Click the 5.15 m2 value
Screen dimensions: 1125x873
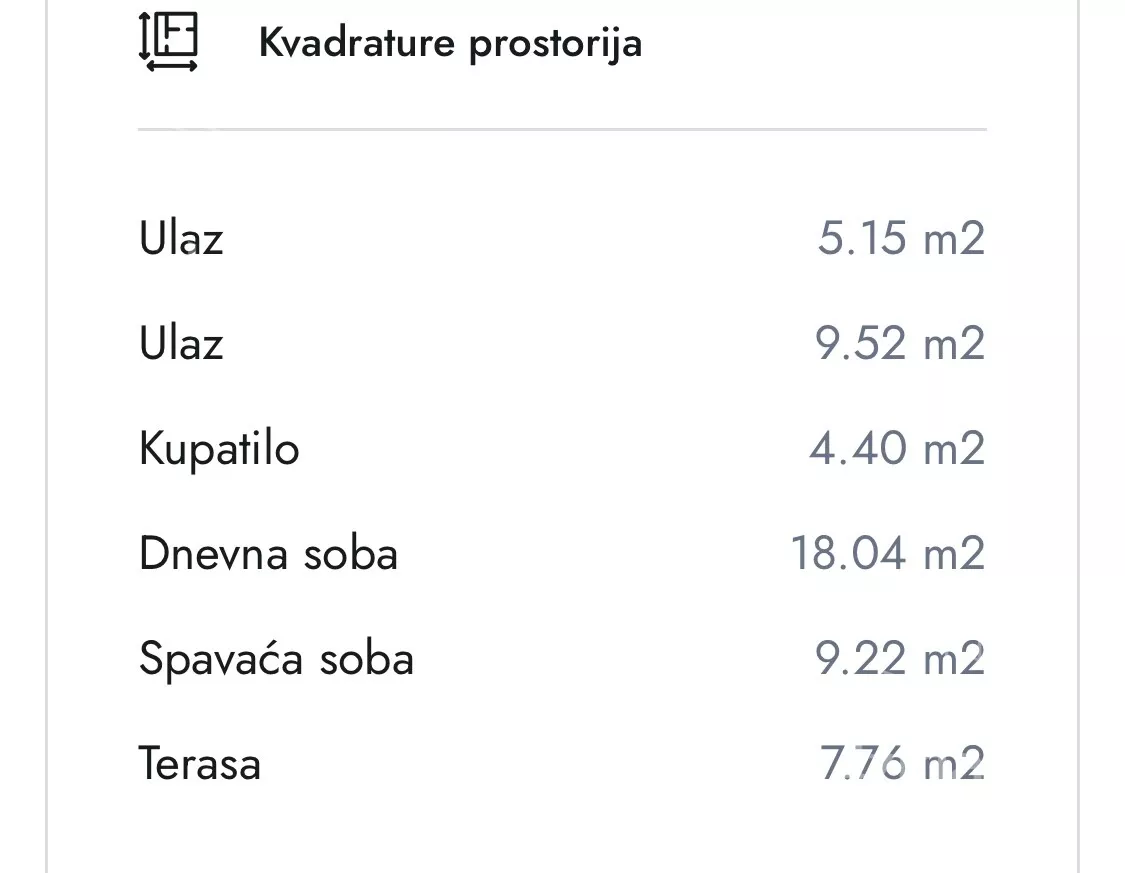[901, 237]
